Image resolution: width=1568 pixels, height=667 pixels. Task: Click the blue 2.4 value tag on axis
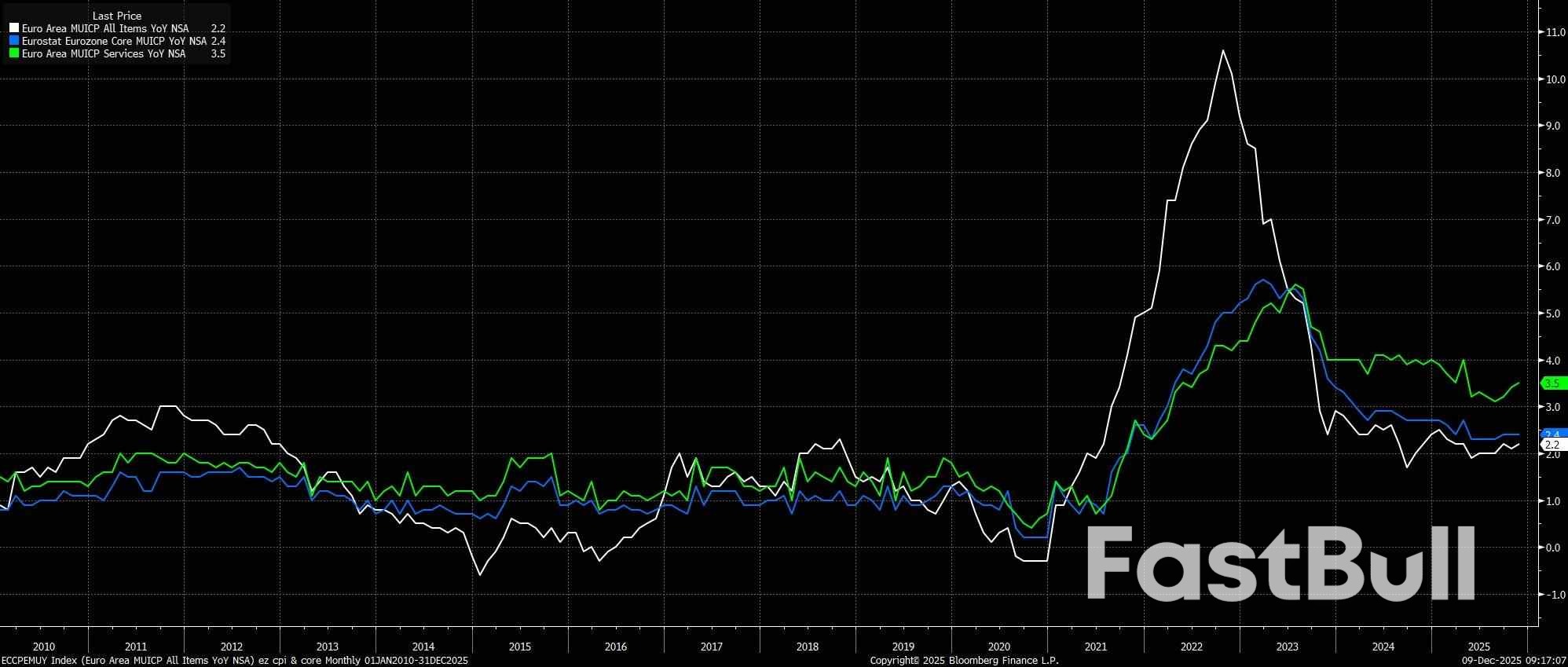pyautogui.click(x=1553, y=434)
